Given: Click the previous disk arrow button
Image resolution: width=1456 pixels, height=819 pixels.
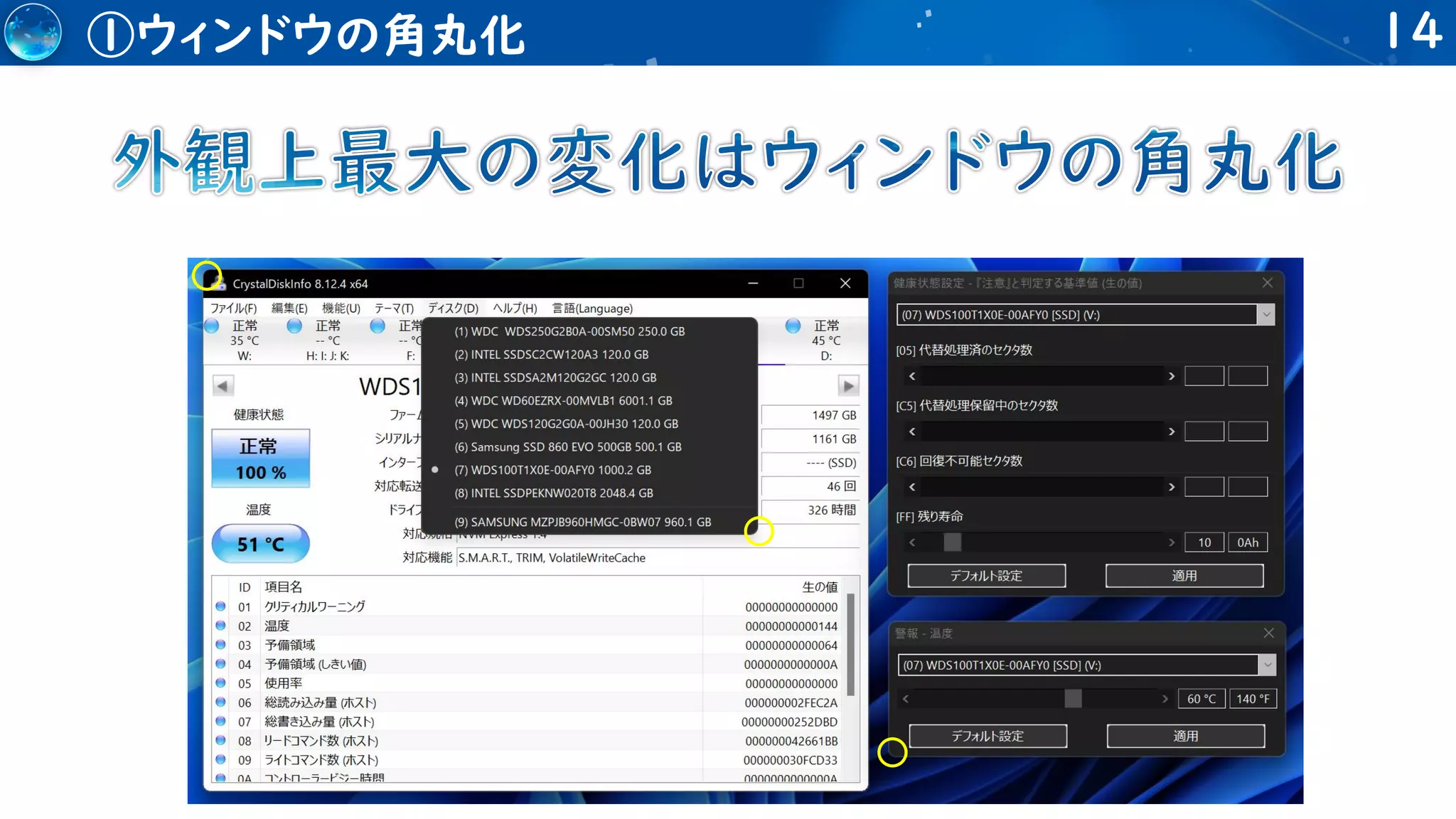Looking at the screenshot, I should pyautogui.click(x=223, y=386).
